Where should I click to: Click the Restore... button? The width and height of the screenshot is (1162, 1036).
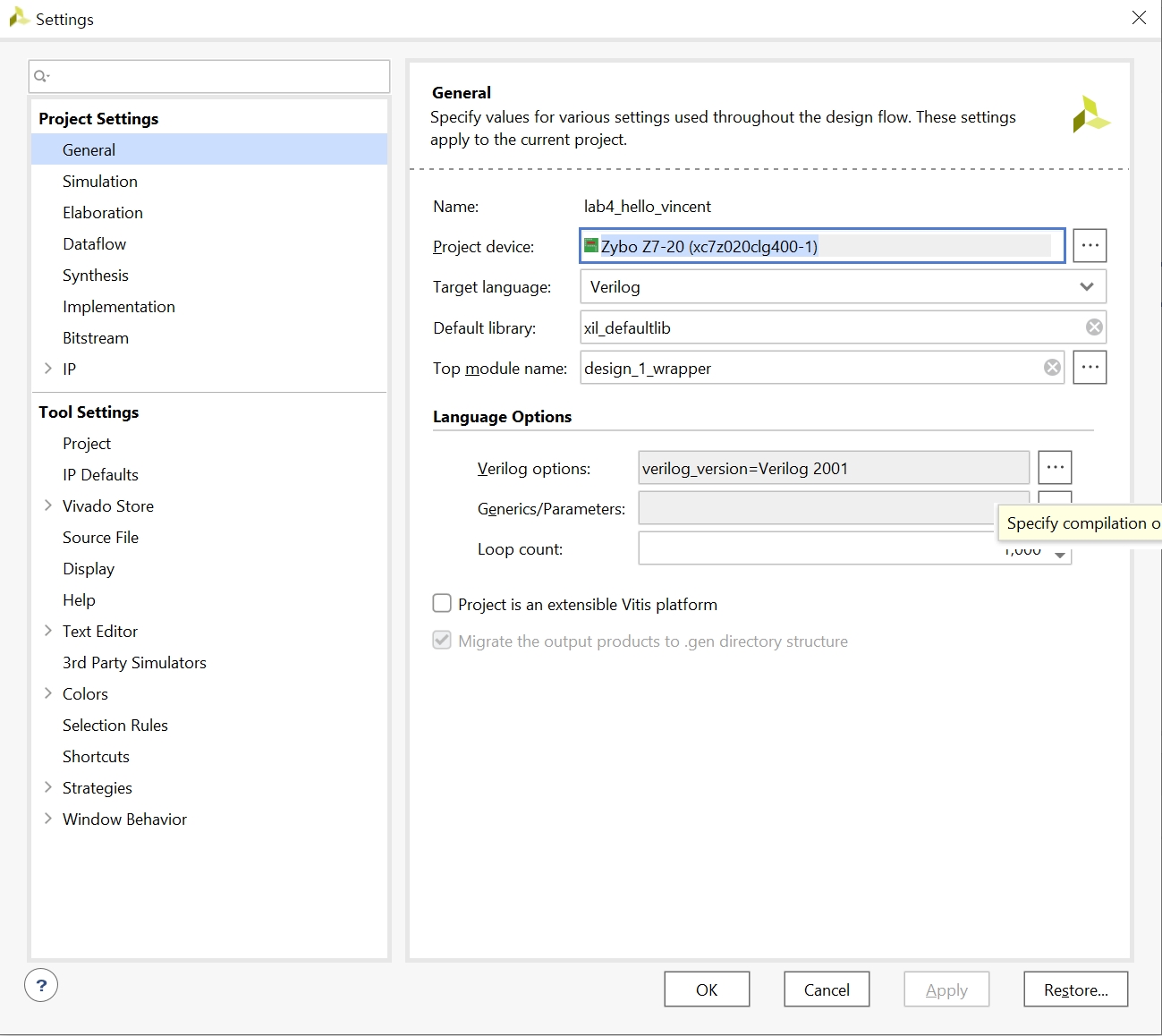tap(1075, 989)
